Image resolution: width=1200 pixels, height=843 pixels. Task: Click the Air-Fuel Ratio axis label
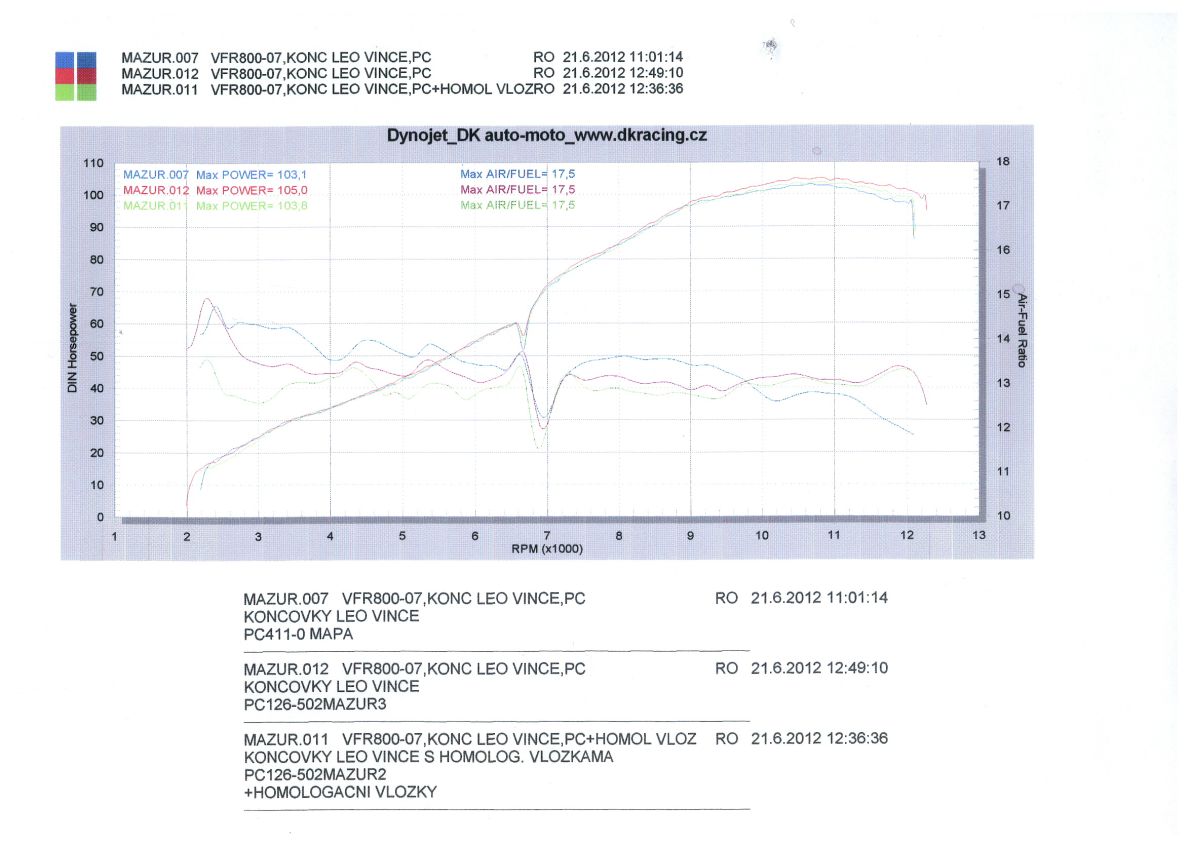[1022, 331]
